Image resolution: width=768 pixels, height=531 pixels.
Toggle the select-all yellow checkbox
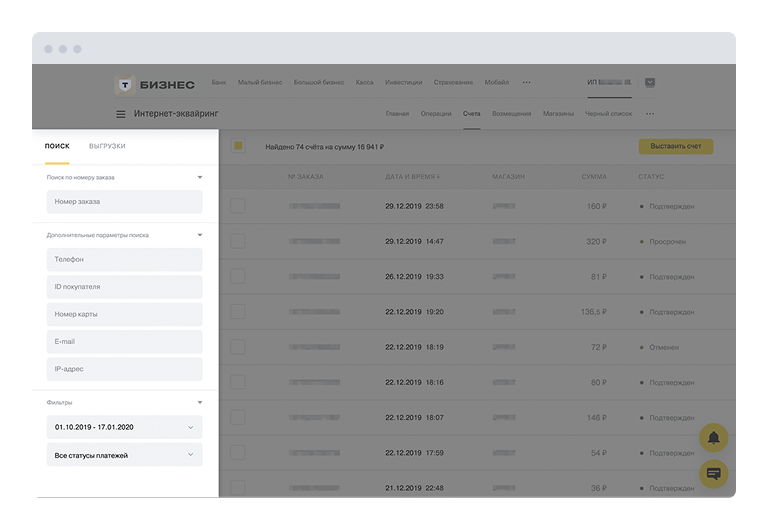tap(238, 146)
